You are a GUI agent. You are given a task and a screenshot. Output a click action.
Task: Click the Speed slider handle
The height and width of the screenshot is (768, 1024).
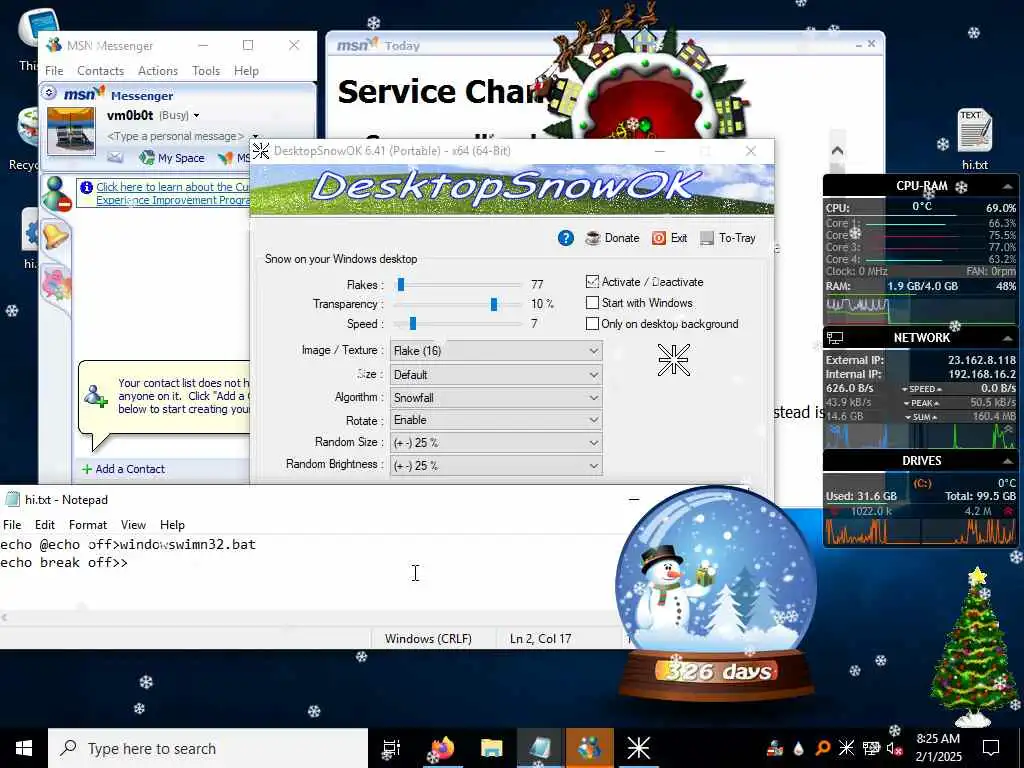click(x=413, y=324)
